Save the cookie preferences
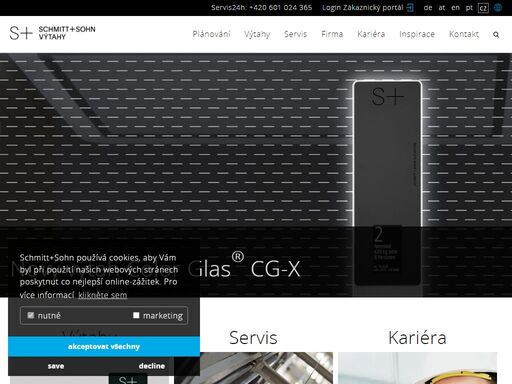 coord(56,366)
